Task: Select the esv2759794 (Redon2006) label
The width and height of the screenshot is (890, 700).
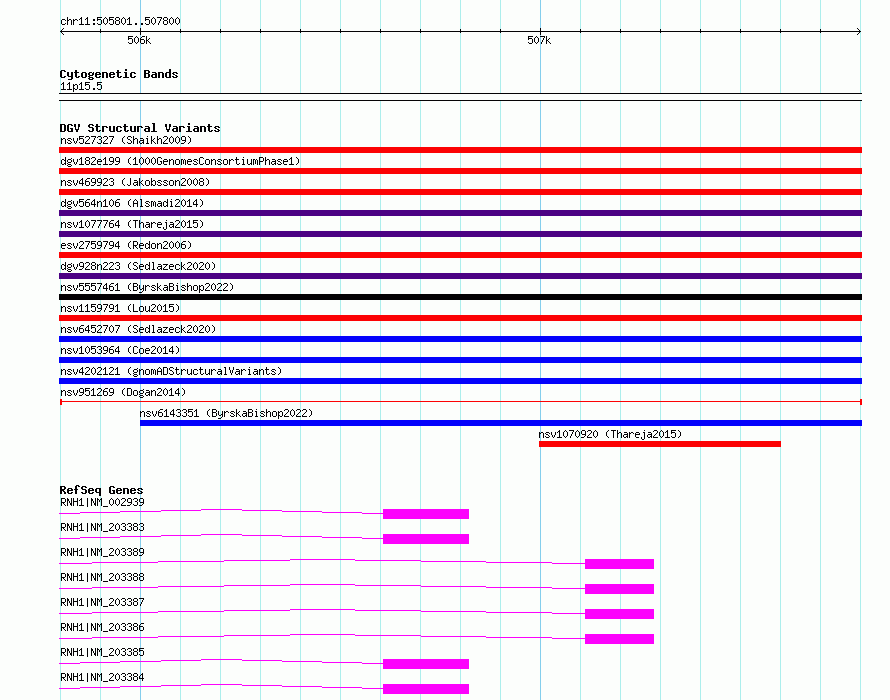Action: [126, 245]
